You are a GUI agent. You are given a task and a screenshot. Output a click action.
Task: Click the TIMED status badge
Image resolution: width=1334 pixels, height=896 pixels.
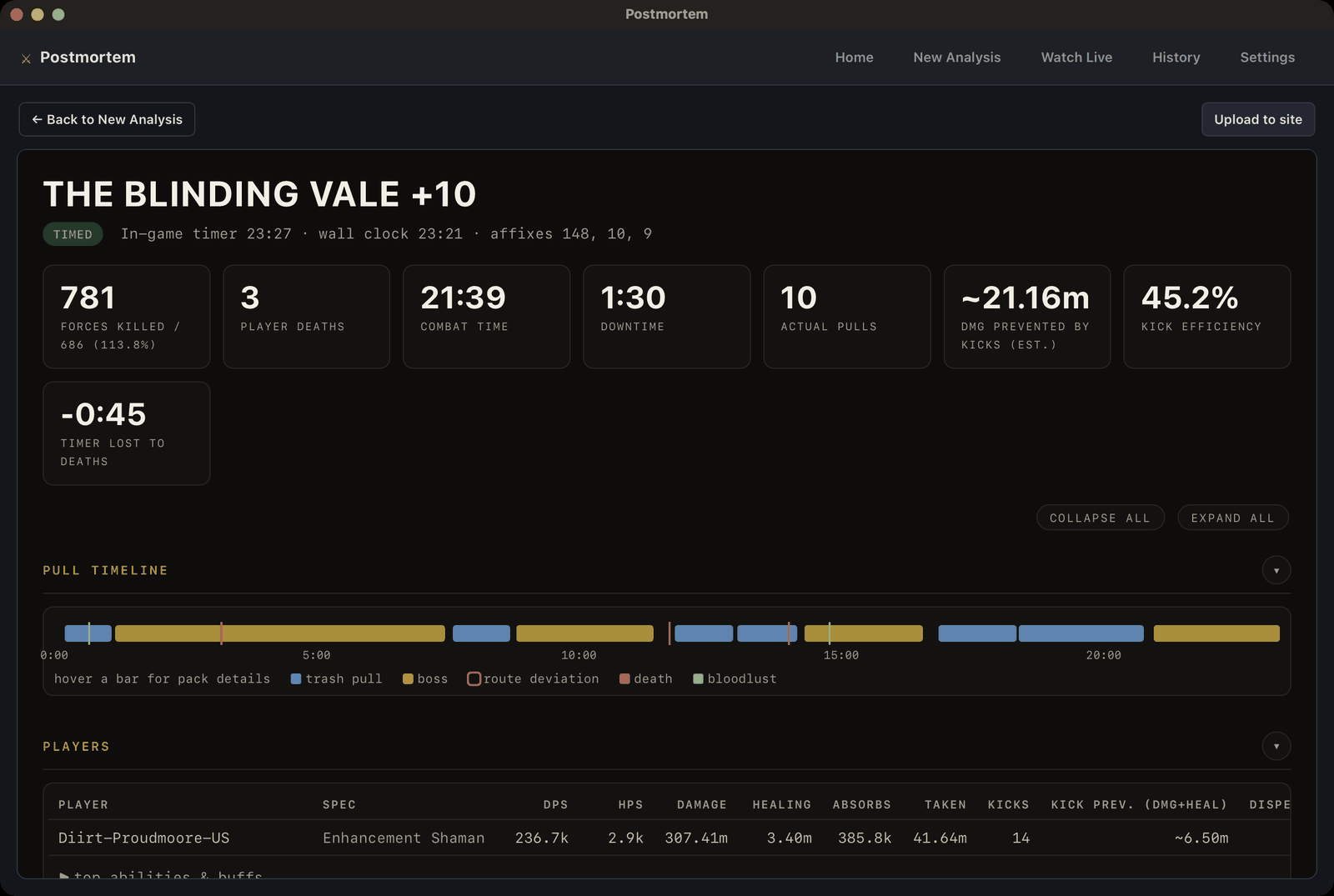(x=73, y=234)
